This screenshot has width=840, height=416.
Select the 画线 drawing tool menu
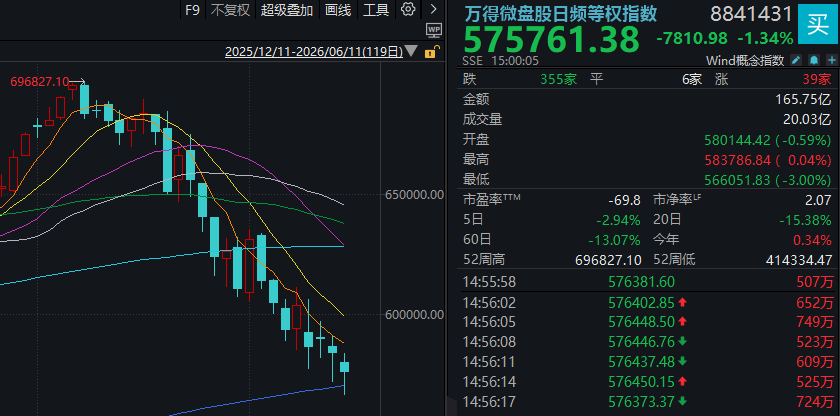click(x=338, y=10)
